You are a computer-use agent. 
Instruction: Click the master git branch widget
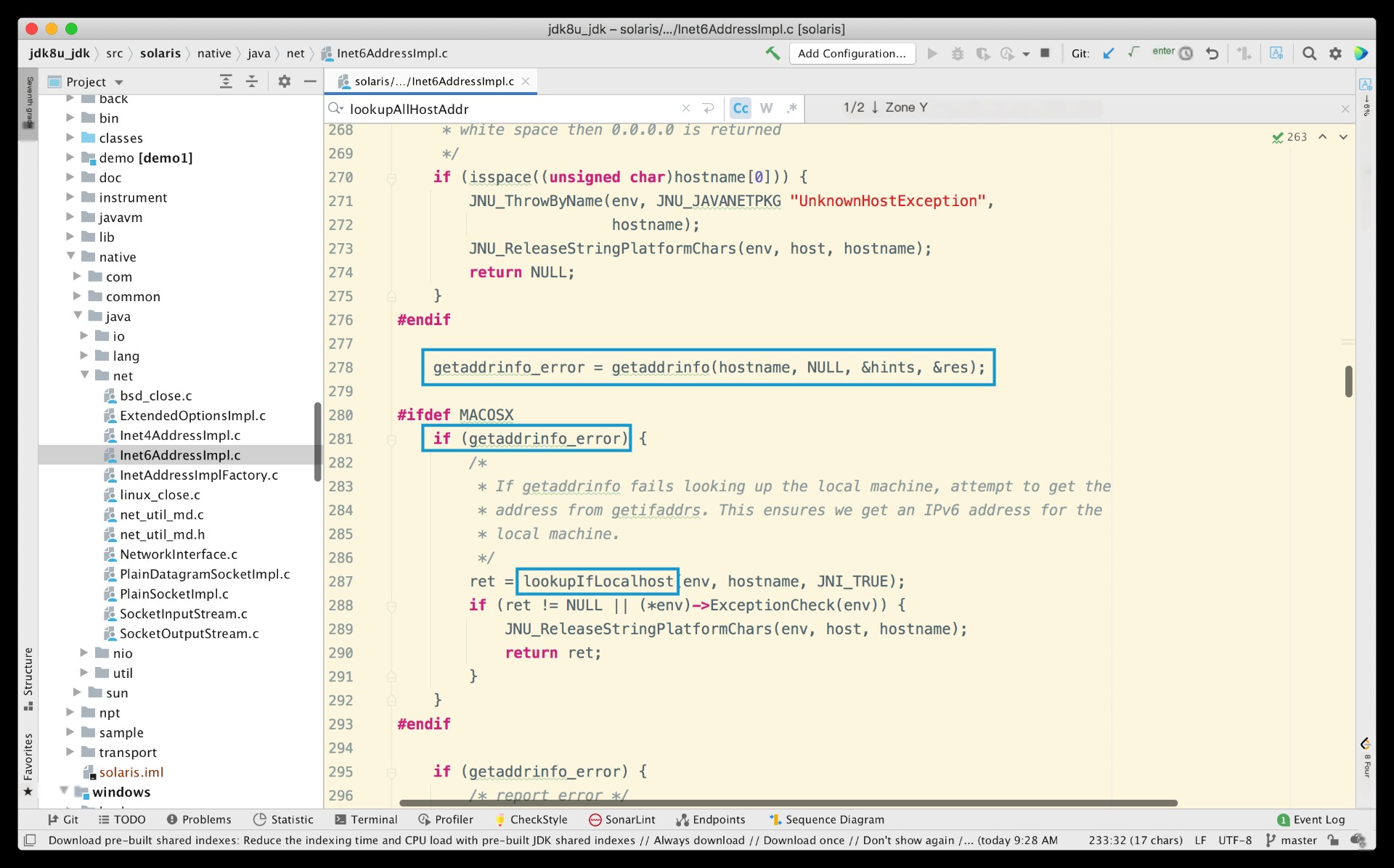click(1291, 840)
